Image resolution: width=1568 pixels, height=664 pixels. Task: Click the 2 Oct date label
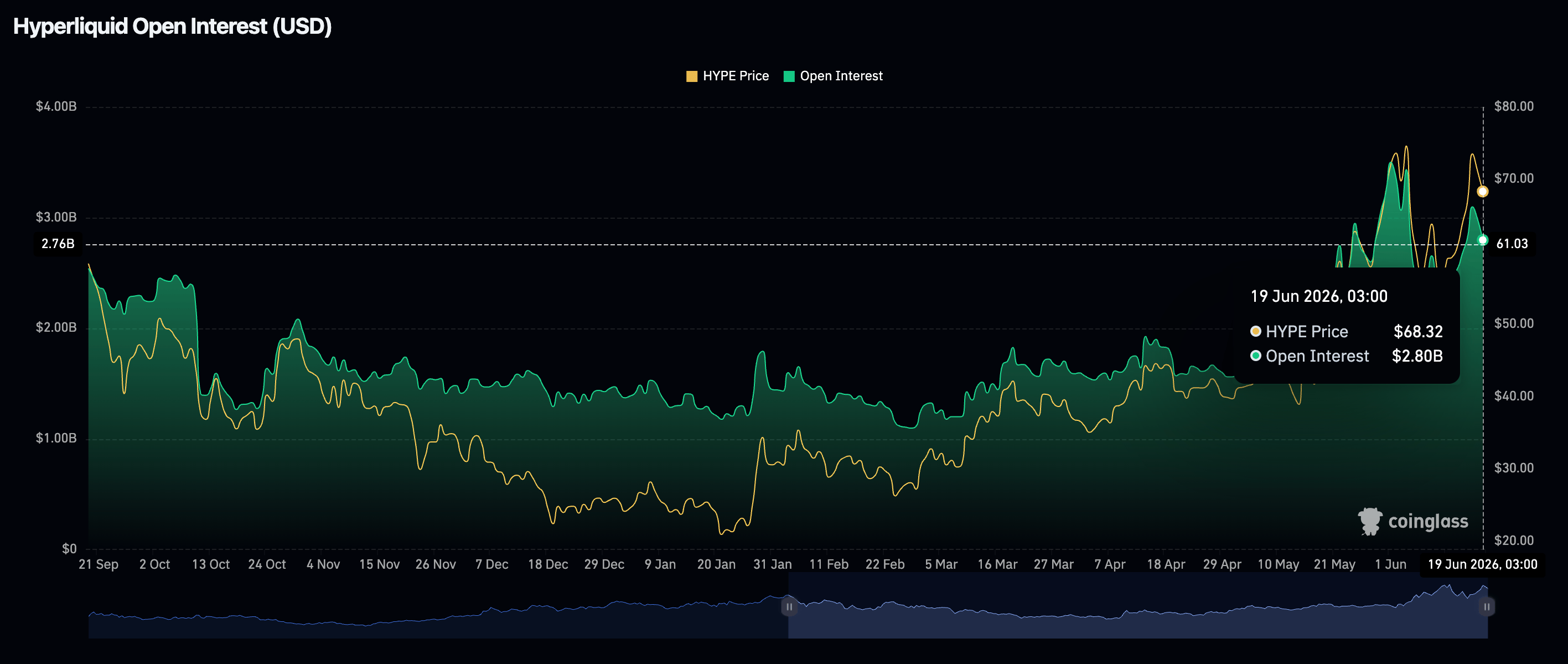[154, 565]
